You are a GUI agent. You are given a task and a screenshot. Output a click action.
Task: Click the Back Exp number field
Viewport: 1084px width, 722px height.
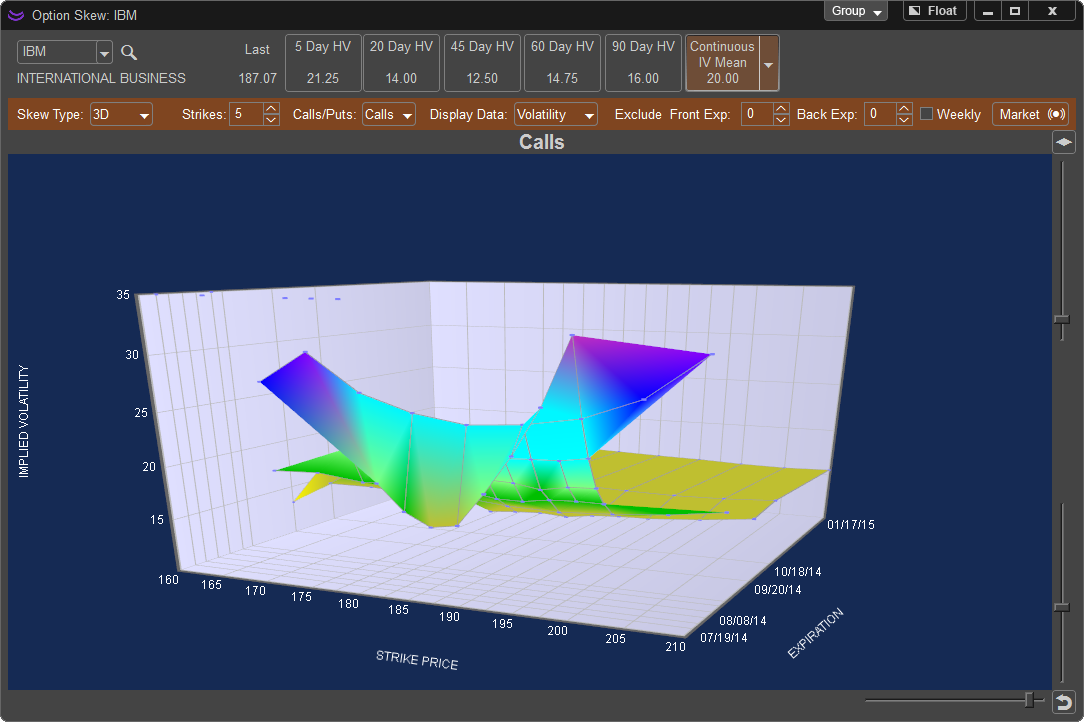click(880, 115)
